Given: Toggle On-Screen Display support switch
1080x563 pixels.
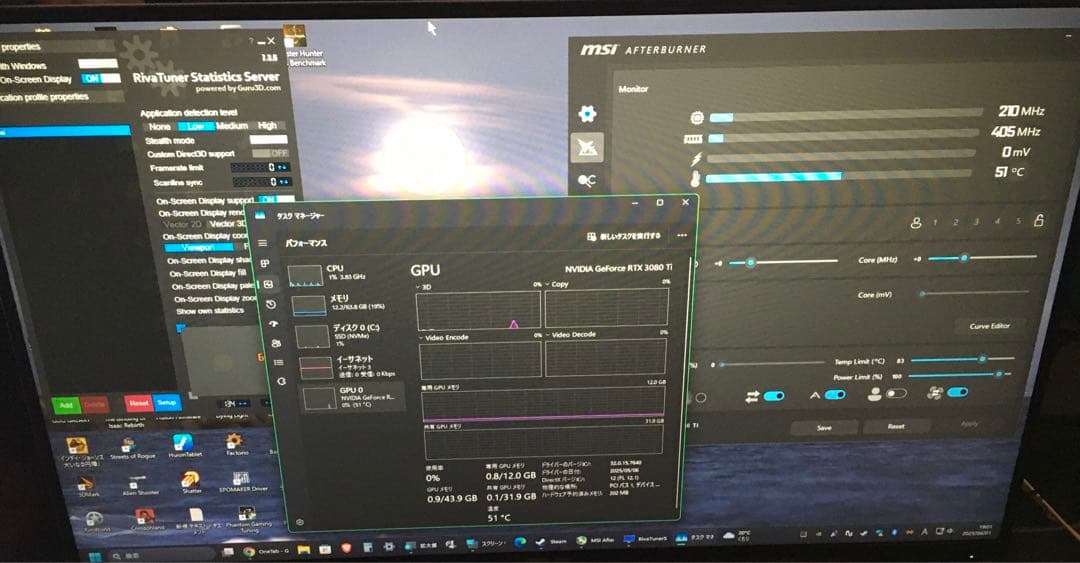Looking at the screenshot, I should point(277,200).
